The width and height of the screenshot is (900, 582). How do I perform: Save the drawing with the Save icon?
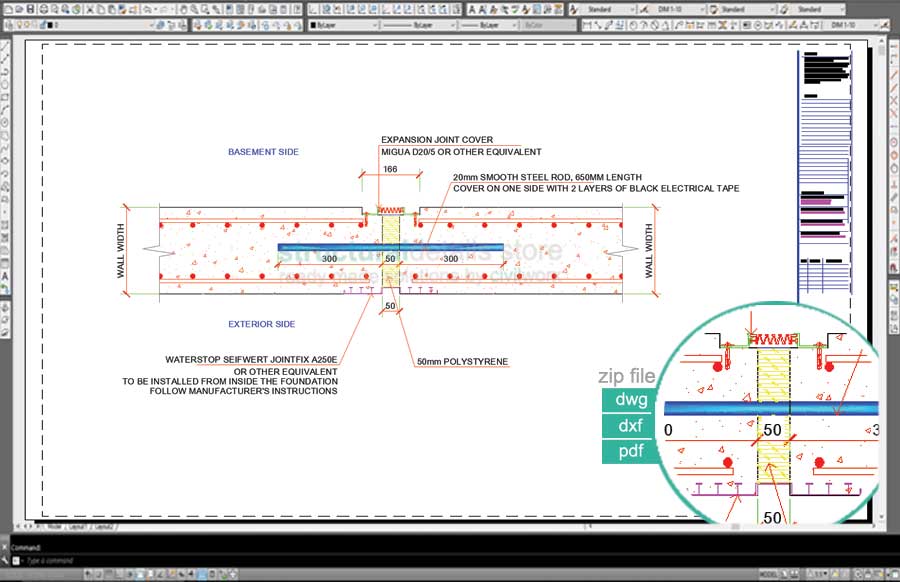click(x=29, y=9)
